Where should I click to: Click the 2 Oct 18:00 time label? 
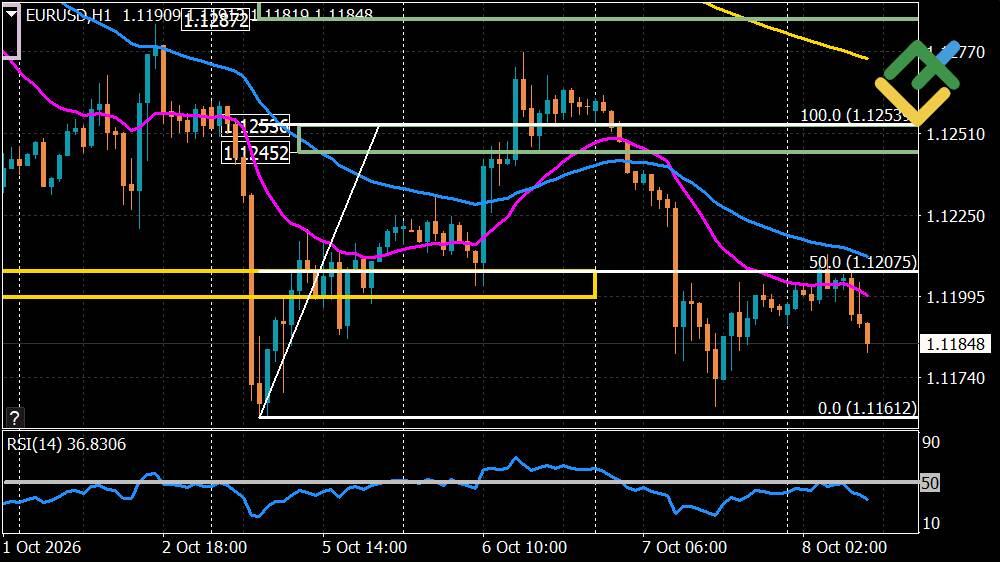pyautogui.click(x=204, y=547)
